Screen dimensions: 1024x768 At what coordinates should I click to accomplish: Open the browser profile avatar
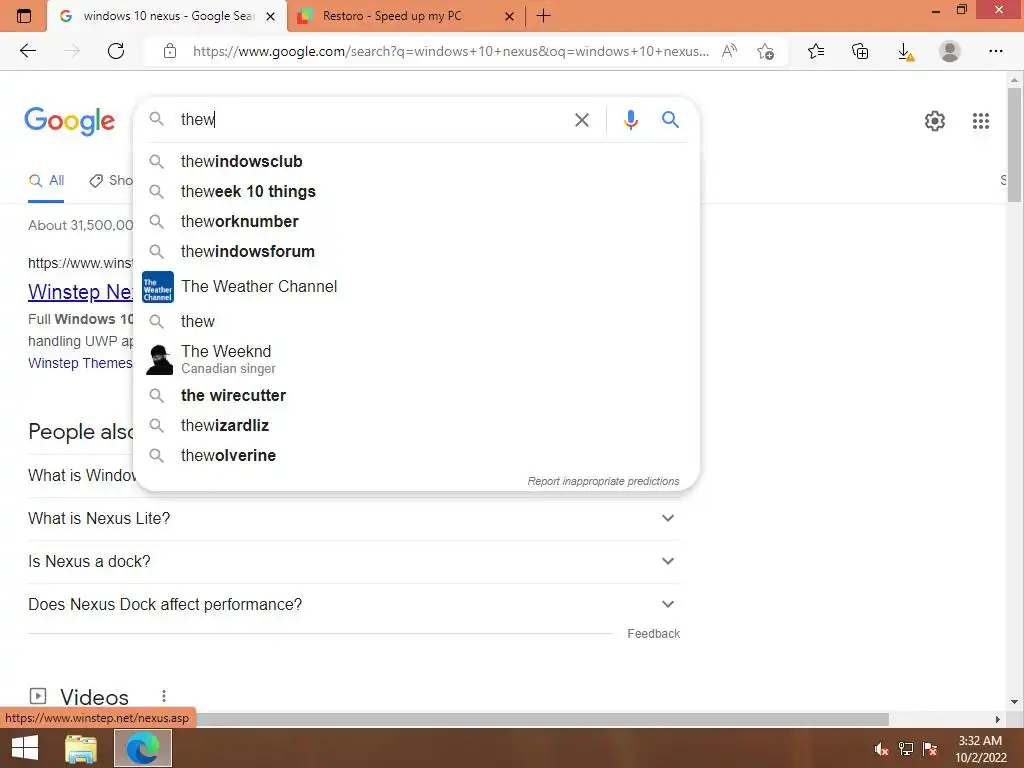click(x=950, y=51)
